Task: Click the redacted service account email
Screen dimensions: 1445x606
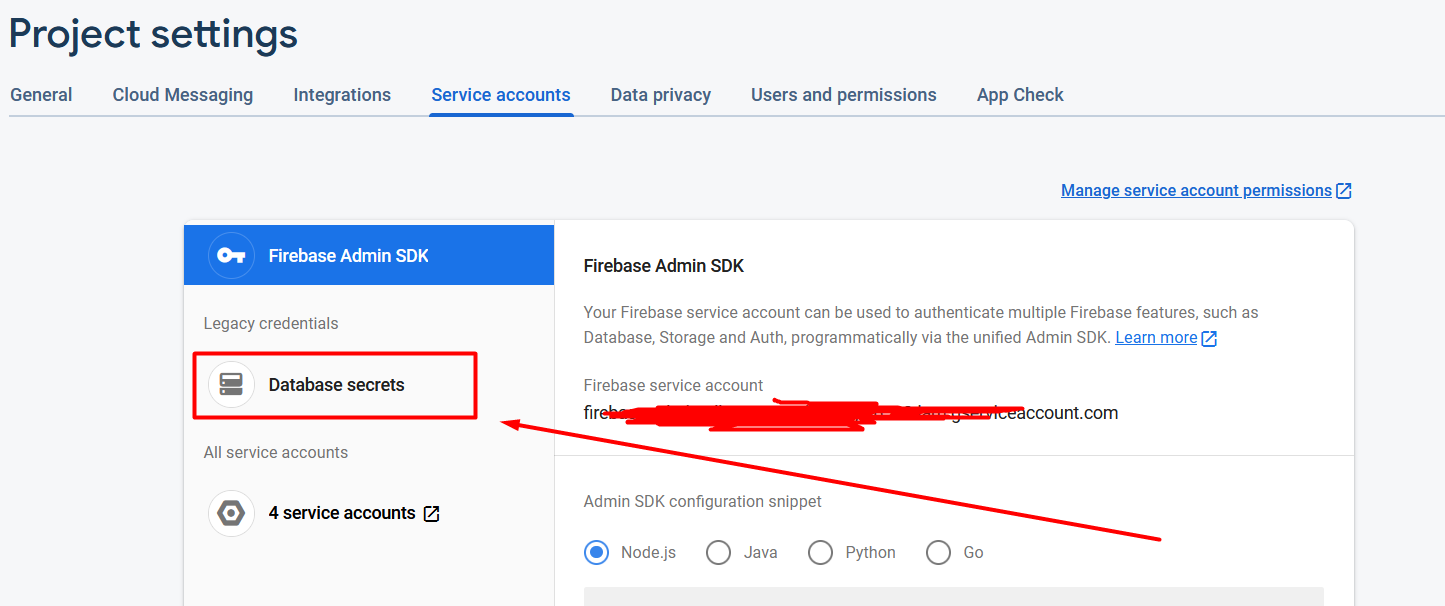Action: click(851, 412)
